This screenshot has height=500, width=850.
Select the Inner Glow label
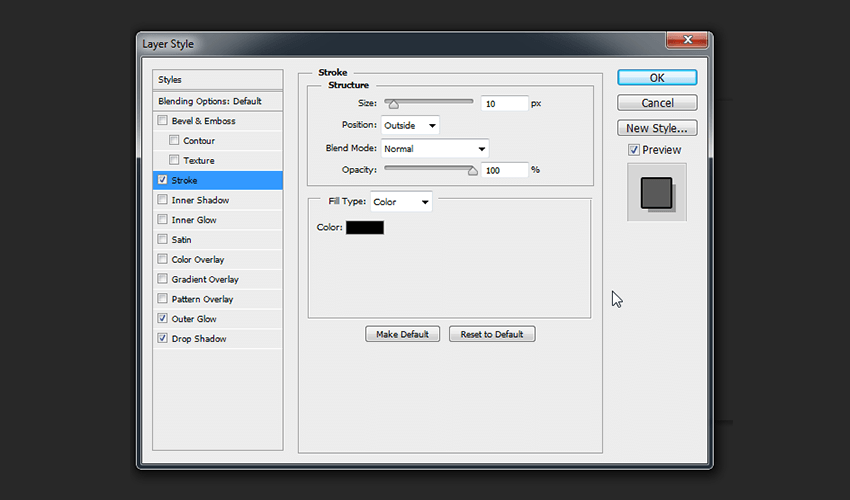pyautogui.click(x=194, y=220)
